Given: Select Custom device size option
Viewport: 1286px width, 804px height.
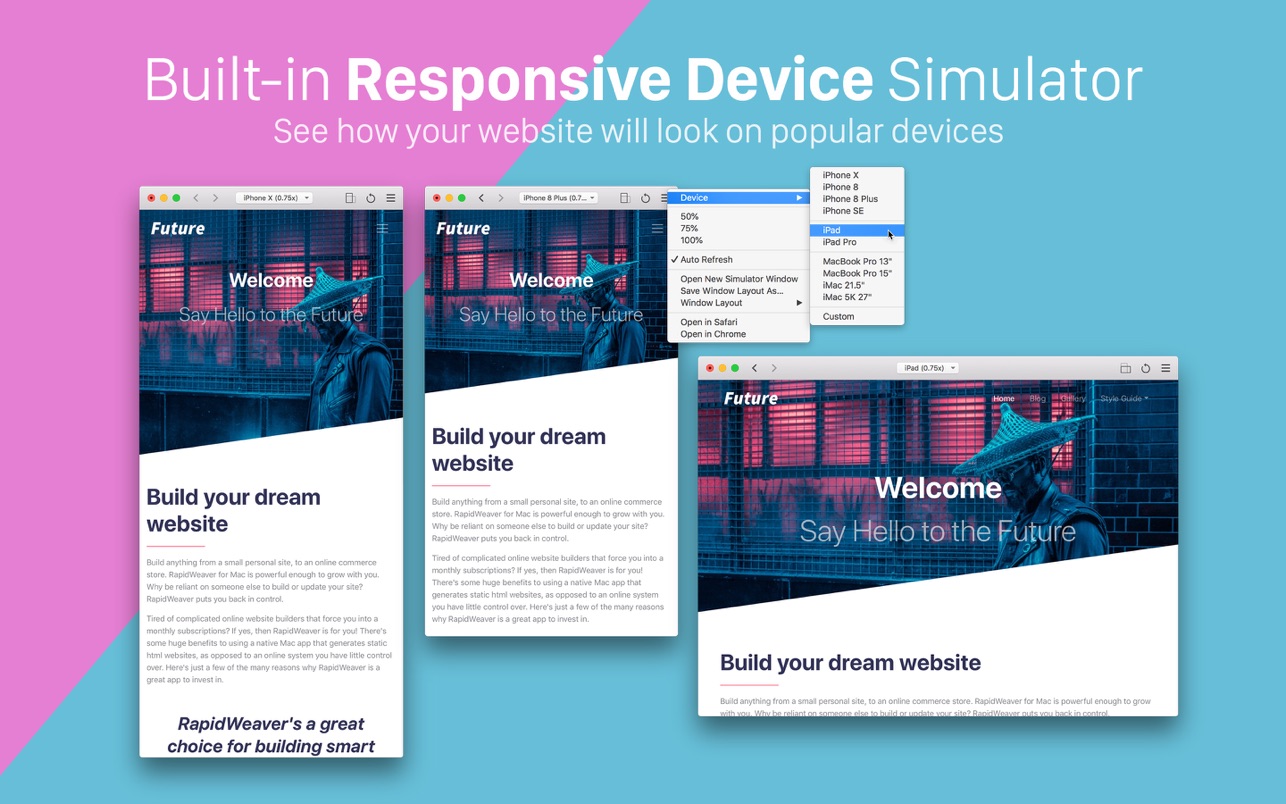Looking at the screenshot, I should point(838,317).
